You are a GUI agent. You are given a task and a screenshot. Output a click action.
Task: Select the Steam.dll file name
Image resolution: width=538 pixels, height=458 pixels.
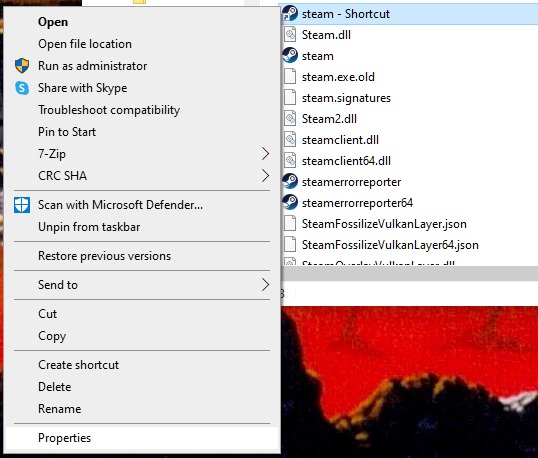click(x=326, y=35)
